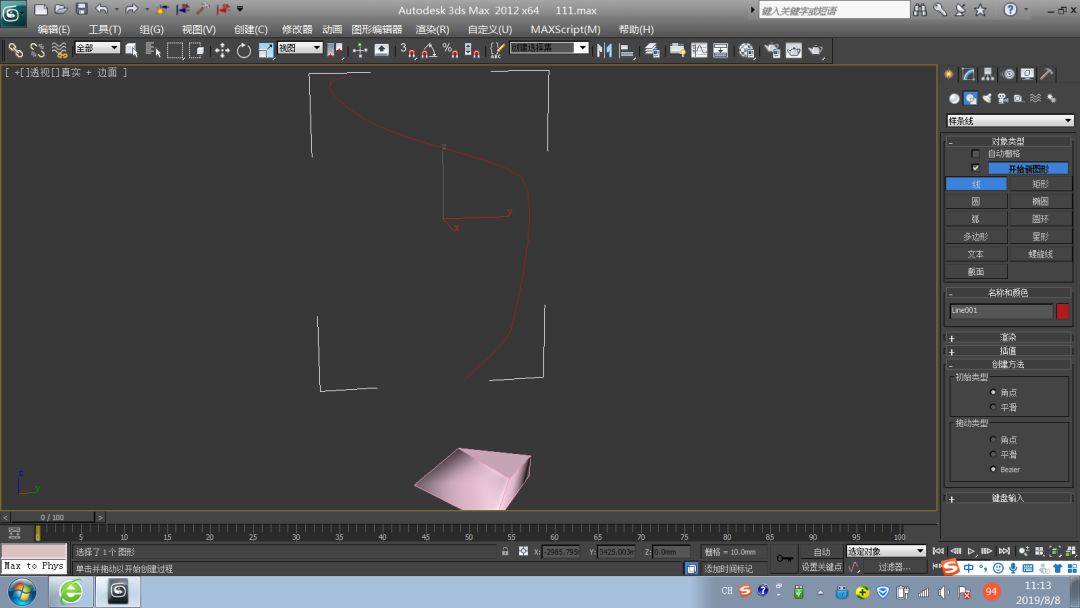
Task: Select 角点 under 初始类型
Action: (993, 392)
